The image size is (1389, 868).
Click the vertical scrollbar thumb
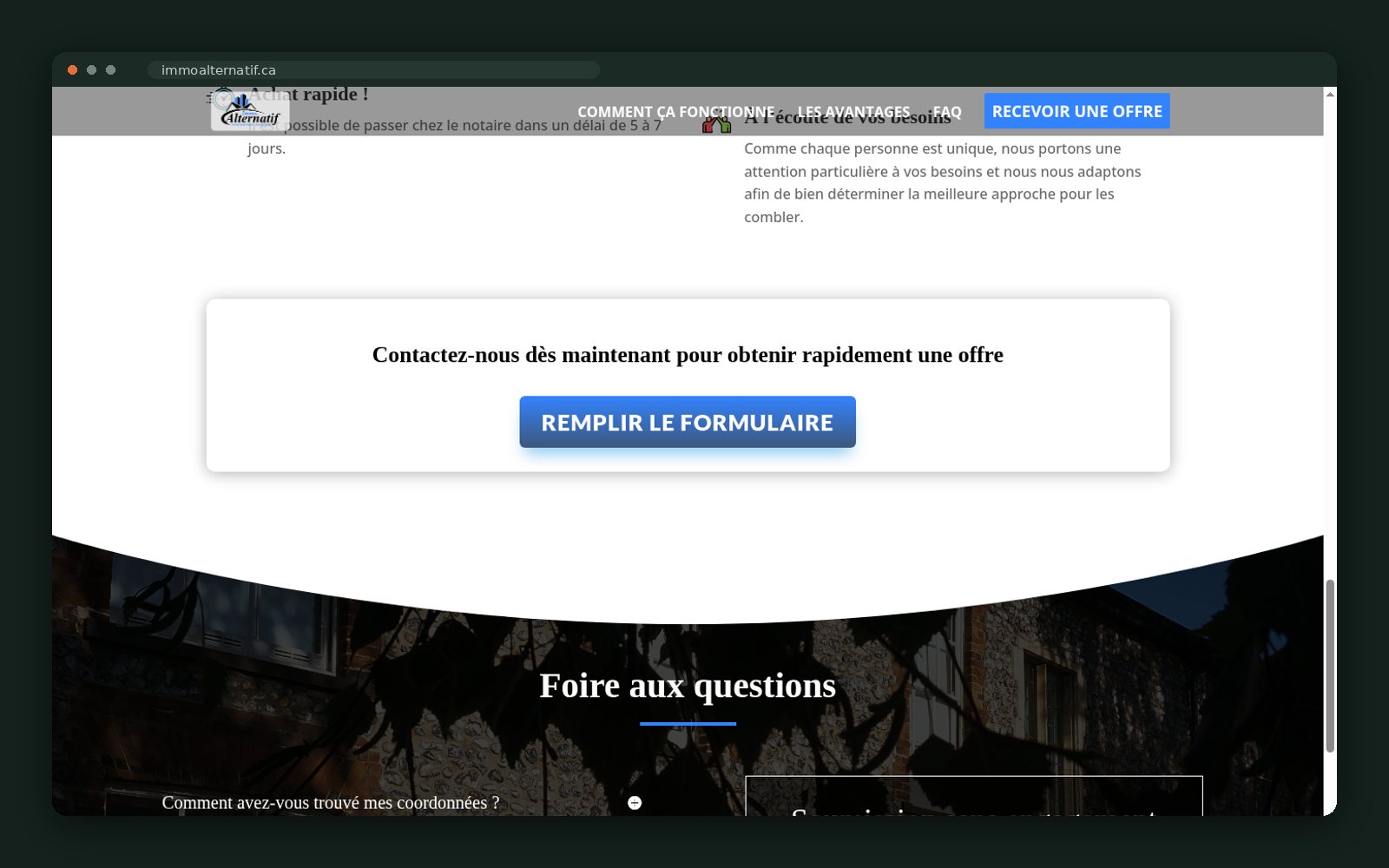(1329, 666)
